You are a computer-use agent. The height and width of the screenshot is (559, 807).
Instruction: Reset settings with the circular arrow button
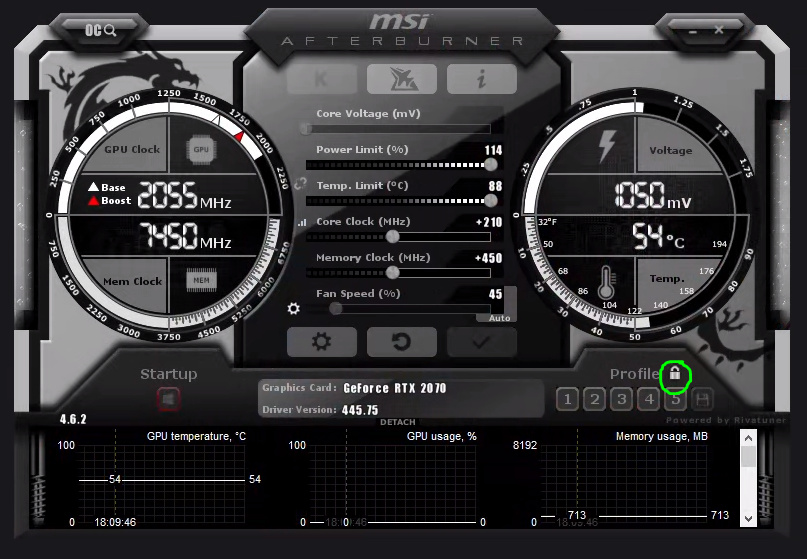click(402, 342)
